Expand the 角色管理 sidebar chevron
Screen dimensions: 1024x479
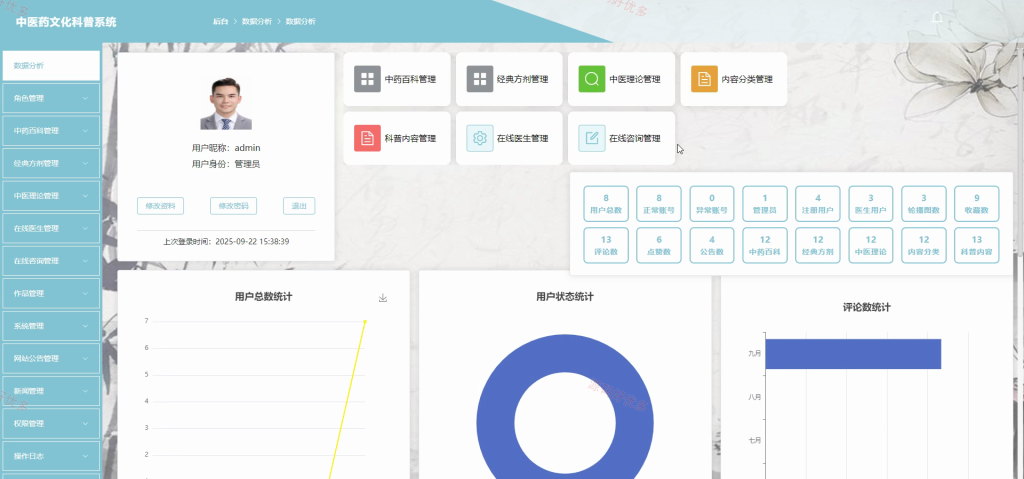click(x=86, y=98)
